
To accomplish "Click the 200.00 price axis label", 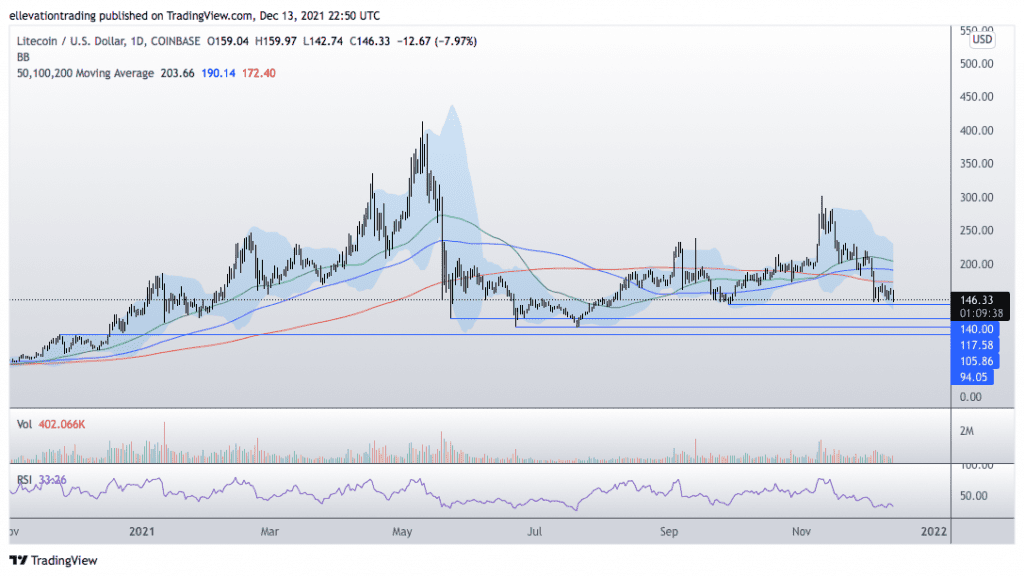I will (x=976, y=264).
